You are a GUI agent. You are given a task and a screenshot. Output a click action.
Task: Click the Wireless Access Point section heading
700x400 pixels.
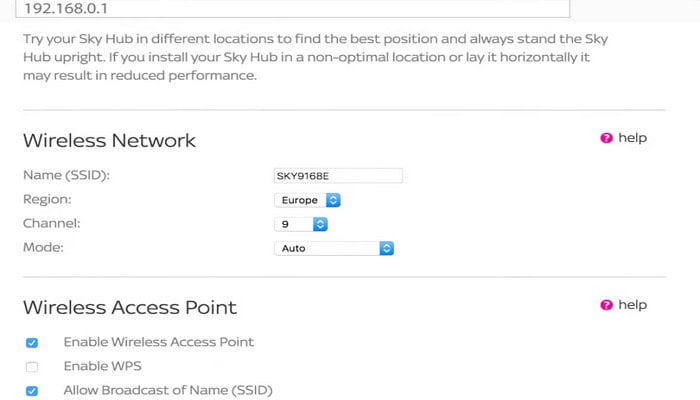click(130, 308)
